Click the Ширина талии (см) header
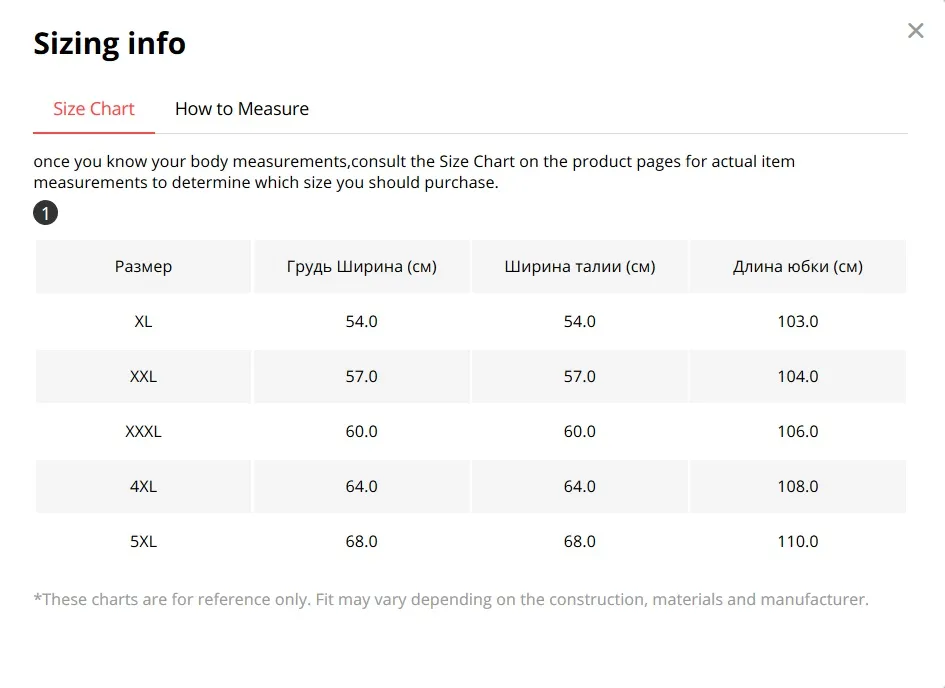This screenshot has height=688, width=945. pos(580,266)
